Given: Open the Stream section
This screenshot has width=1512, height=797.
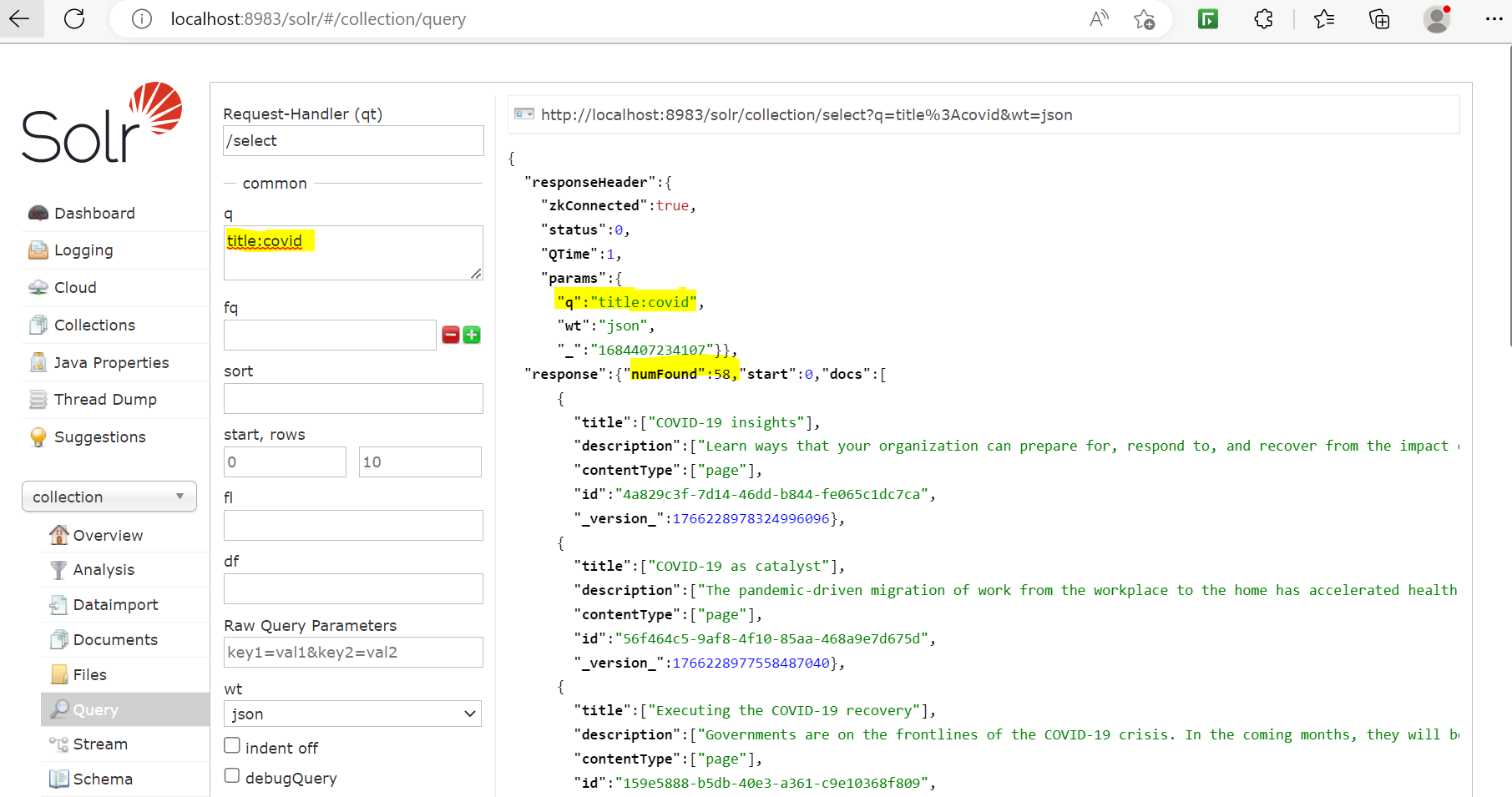Looking at the screenshot, I should (x=100, y=744).
